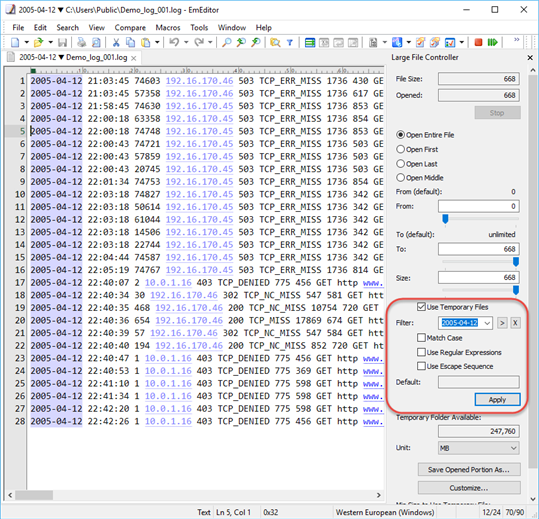Click the Redo arrow icon
The width and height of the screenshot is (539, 519).
[x=199, y=42]
